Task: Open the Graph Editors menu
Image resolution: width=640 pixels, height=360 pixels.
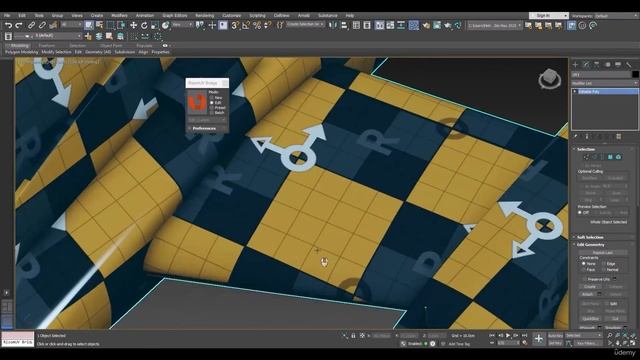Action: [175, 16]
